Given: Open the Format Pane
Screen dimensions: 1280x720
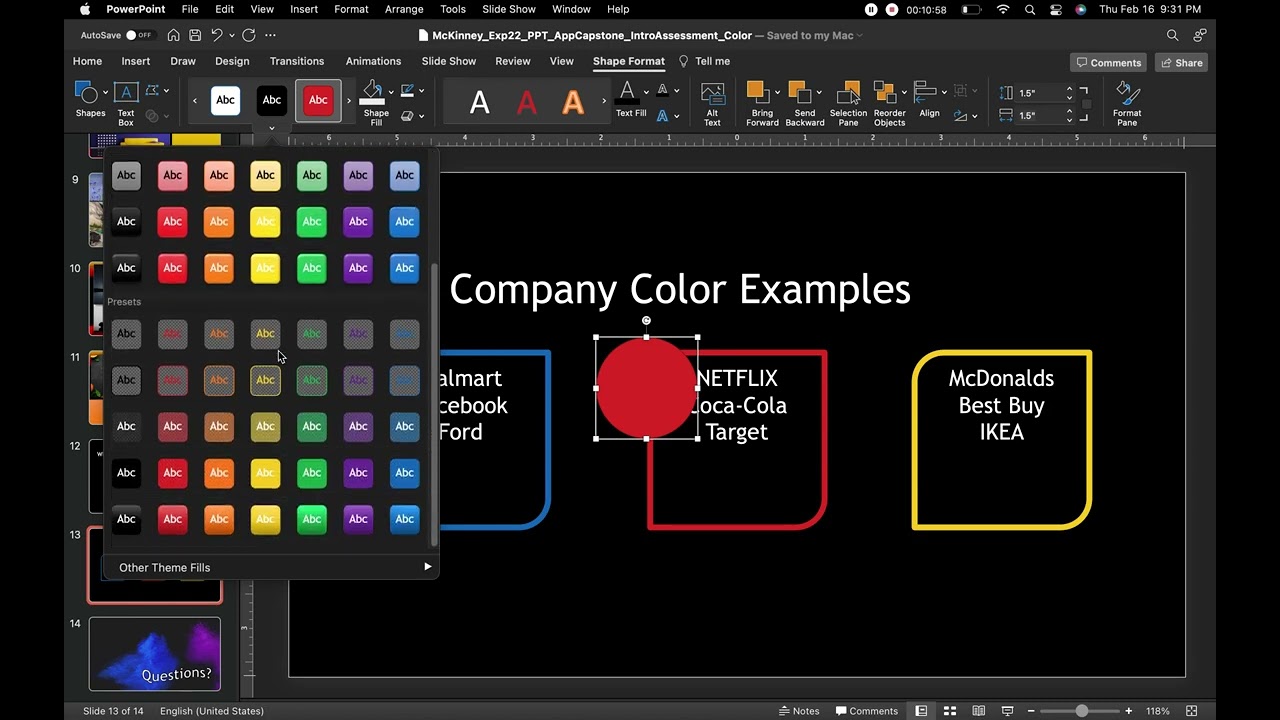Looking at the screenshot, I should pyautogui.click(x=1127, y=104).
